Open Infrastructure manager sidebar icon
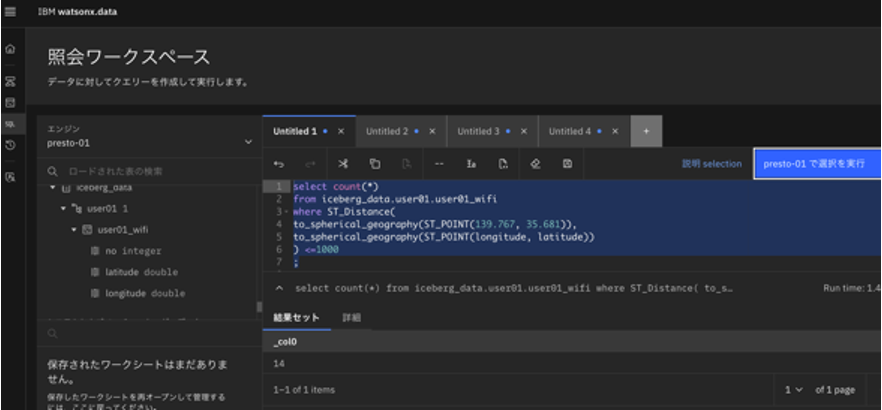Screen dimensions: 882x410 [10, 82]
